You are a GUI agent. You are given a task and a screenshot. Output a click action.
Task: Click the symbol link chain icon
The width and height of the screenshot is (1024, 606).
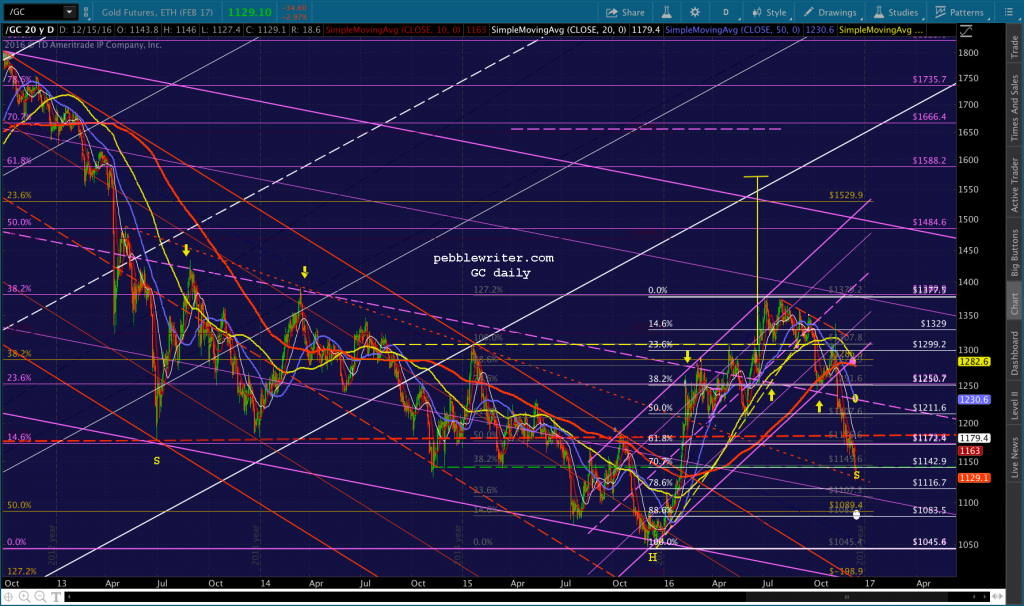click(x=86, y=12)
